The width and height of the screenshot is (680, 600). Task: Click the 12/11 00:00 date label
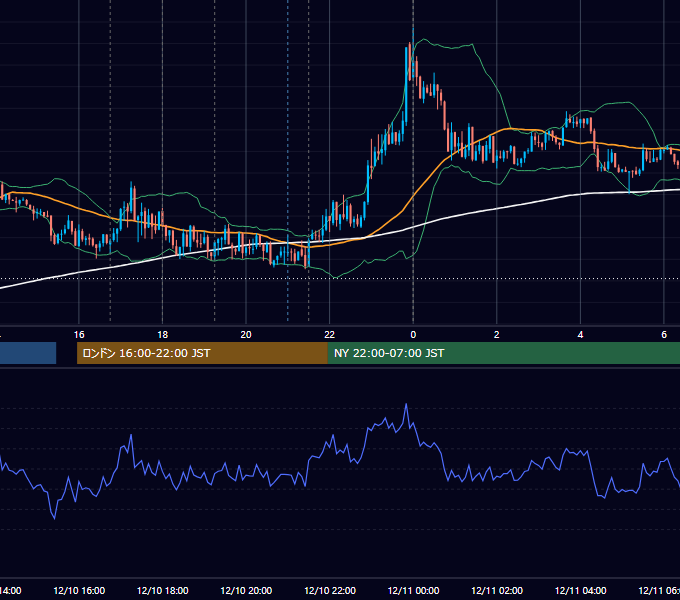coord(413,590)
